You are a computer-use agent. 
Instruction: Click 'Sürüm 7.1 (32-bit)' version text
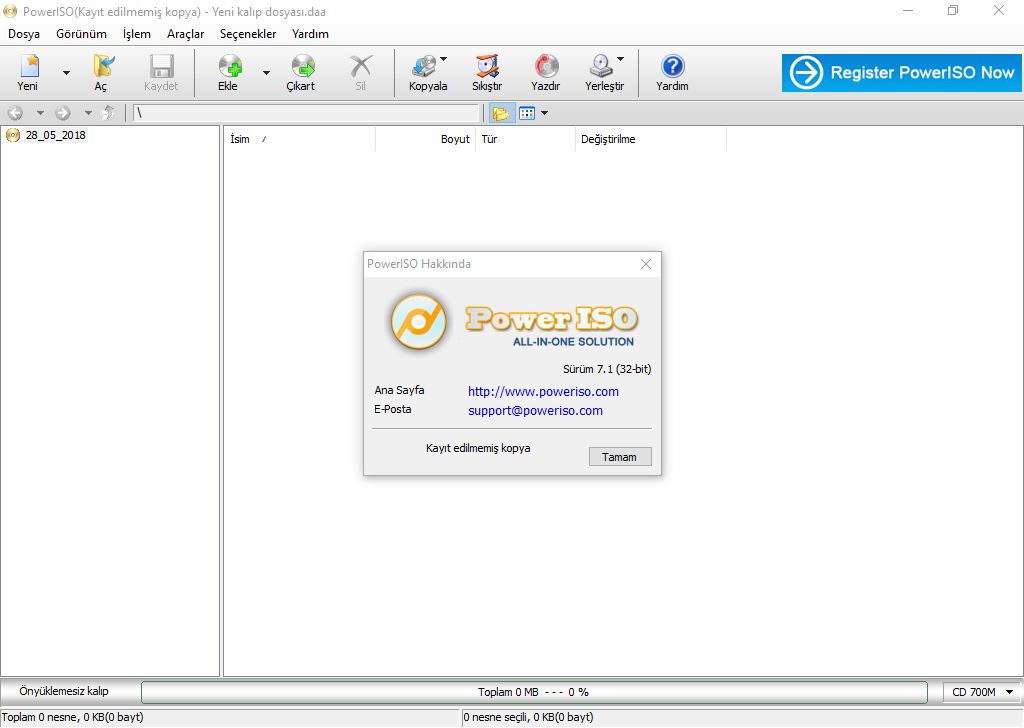point(607,369)
